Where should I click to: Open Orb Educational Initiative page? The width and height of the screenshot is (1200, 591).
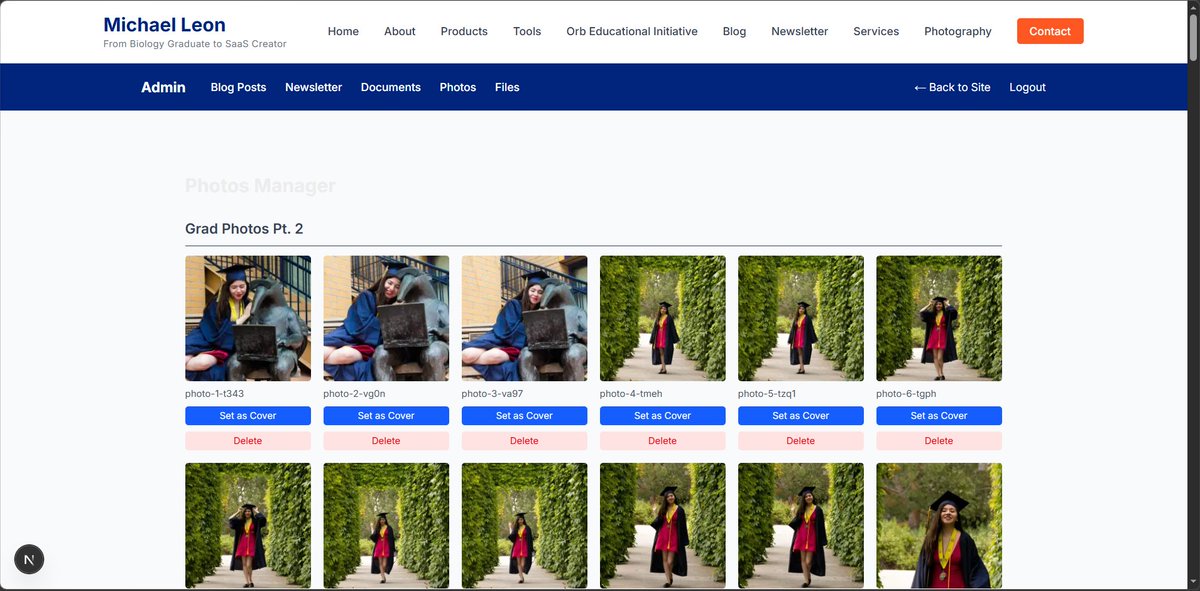632,31
